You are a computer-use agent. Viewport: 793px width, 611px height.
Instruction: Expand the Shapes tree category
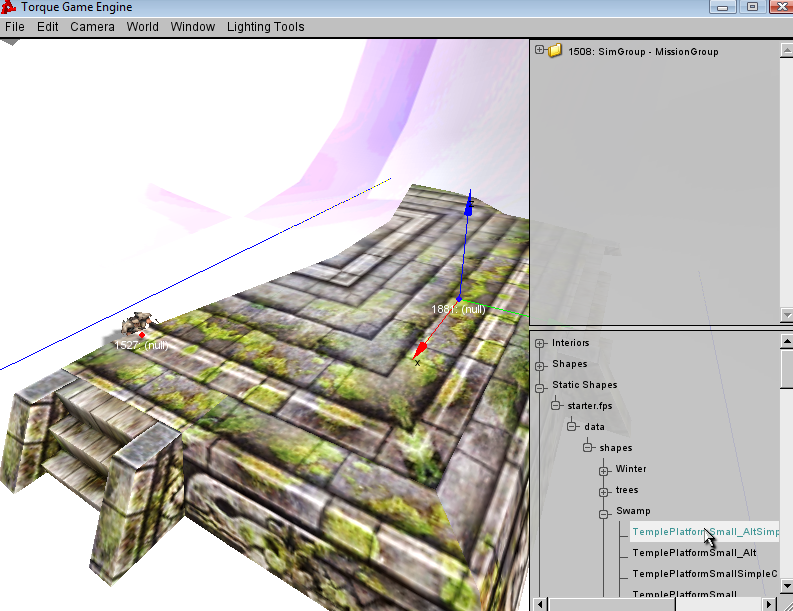click(540, 364)
